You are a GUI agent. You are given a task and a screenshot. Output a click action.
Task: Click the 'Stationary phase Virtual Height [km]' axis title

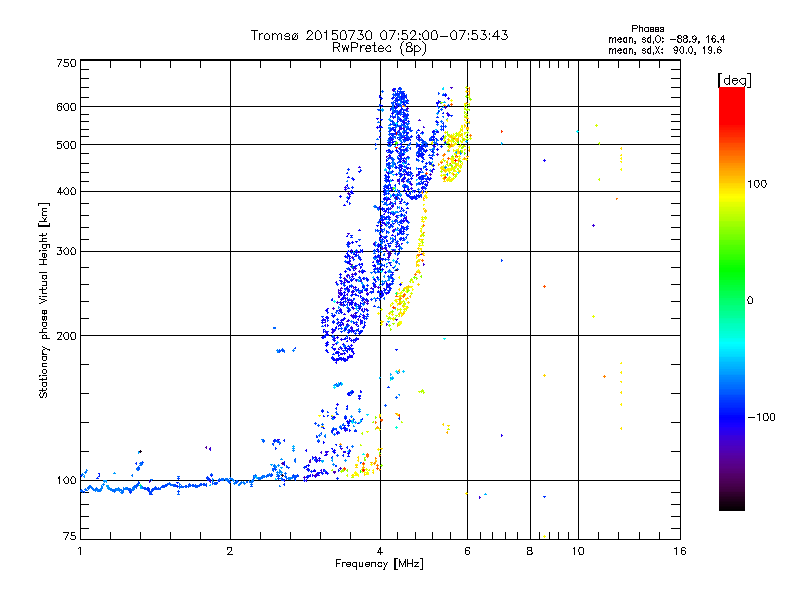tap(44, 300)
